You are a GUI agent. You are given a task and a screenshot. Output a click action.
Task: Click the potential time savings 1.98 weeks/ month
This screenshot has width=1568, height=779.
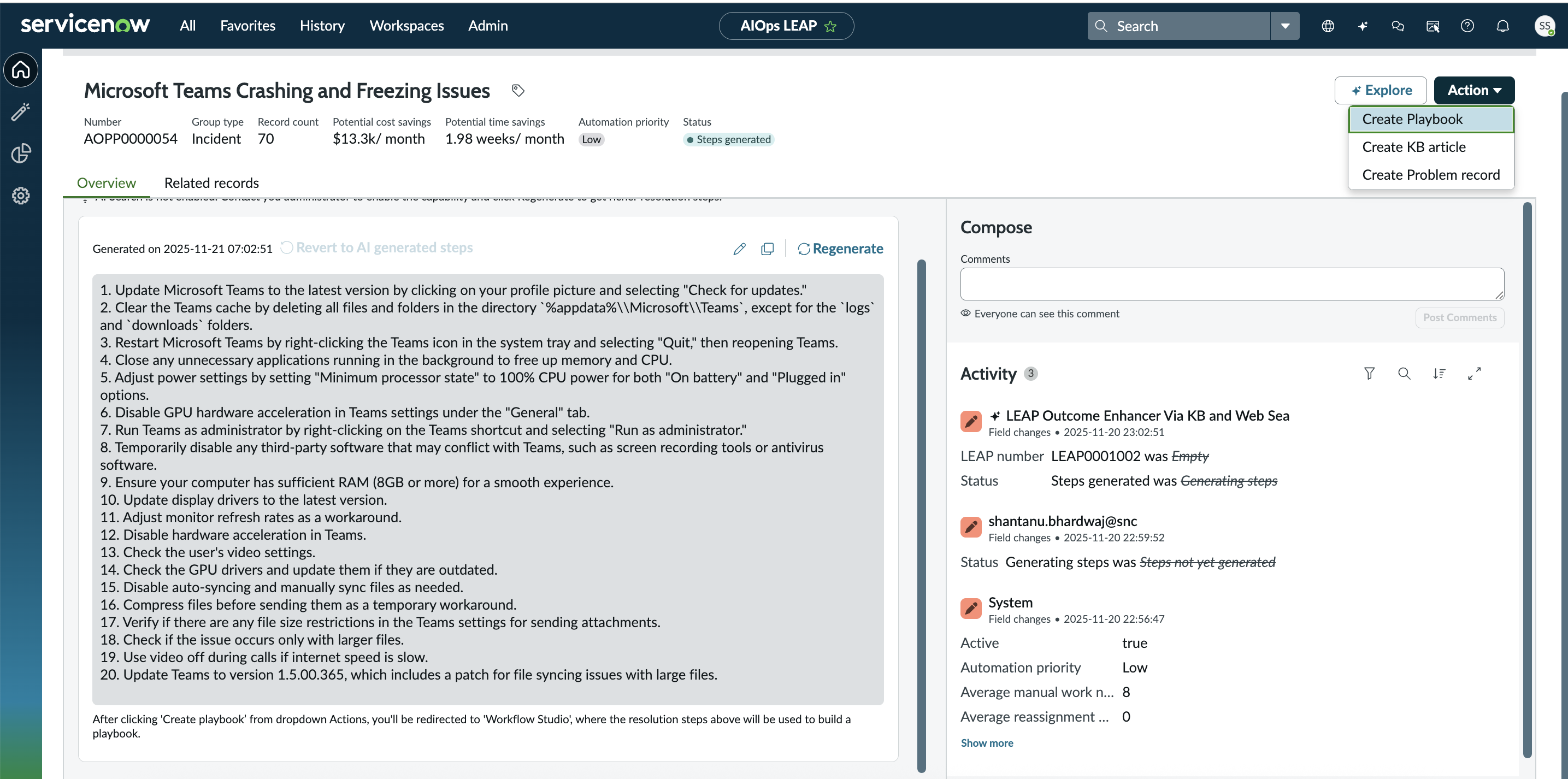tap(505, 139)
